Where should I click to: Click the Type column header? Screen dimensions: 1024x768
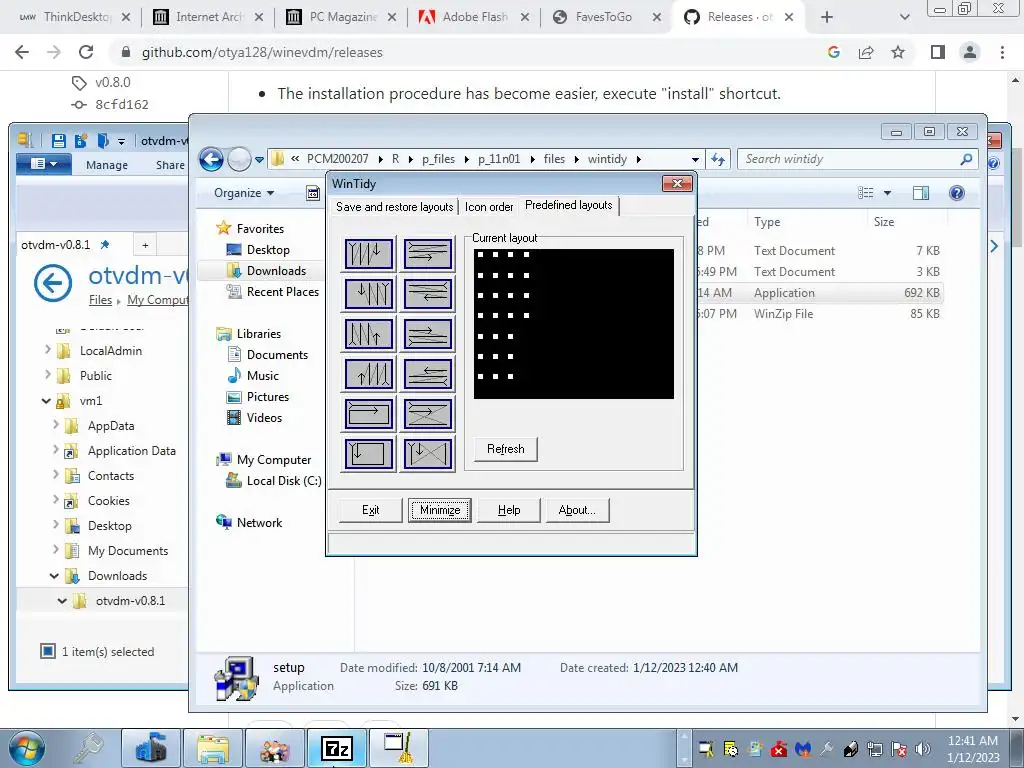click(x=767, y=222)
